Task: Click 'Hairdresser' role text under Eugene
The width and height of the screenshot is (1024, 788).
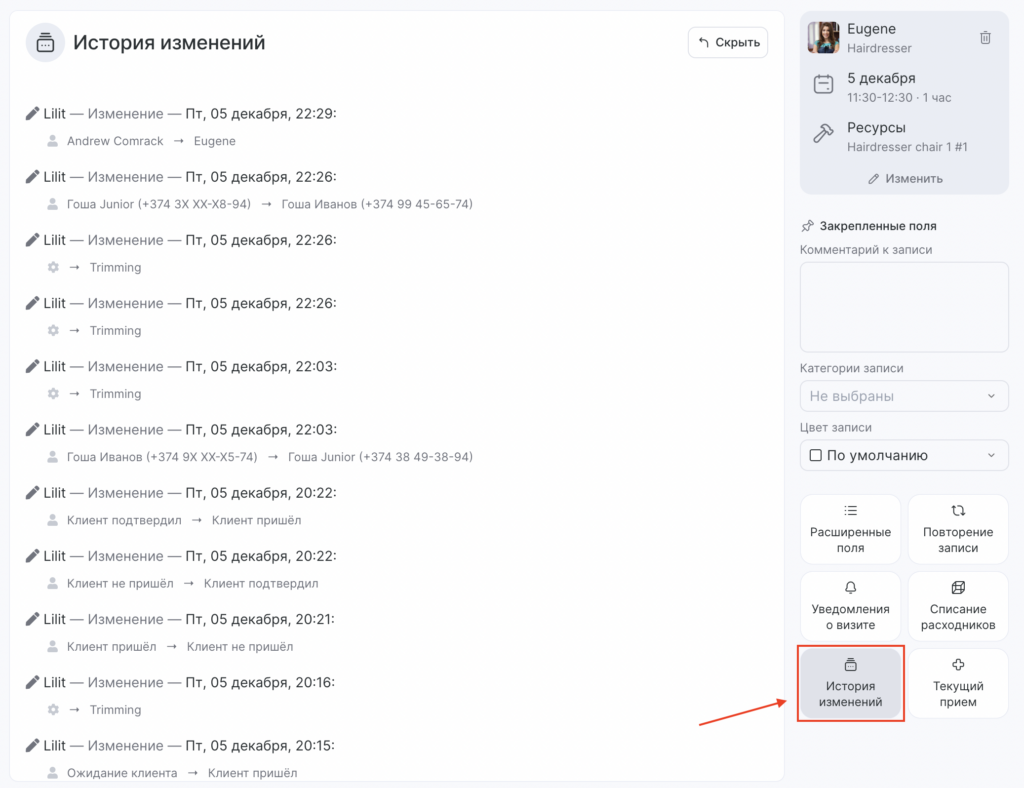Action: 879,48
